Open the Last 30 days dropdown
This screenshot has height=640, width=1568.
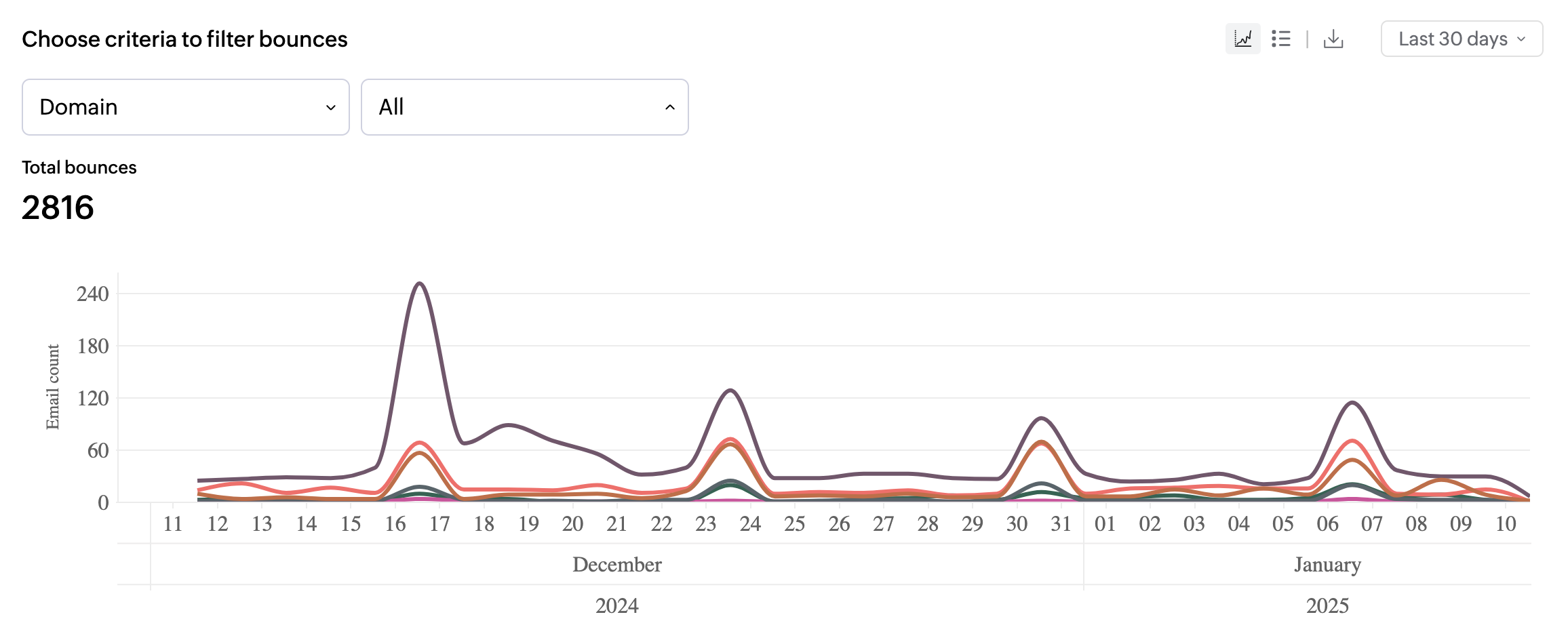[1462, 39]
